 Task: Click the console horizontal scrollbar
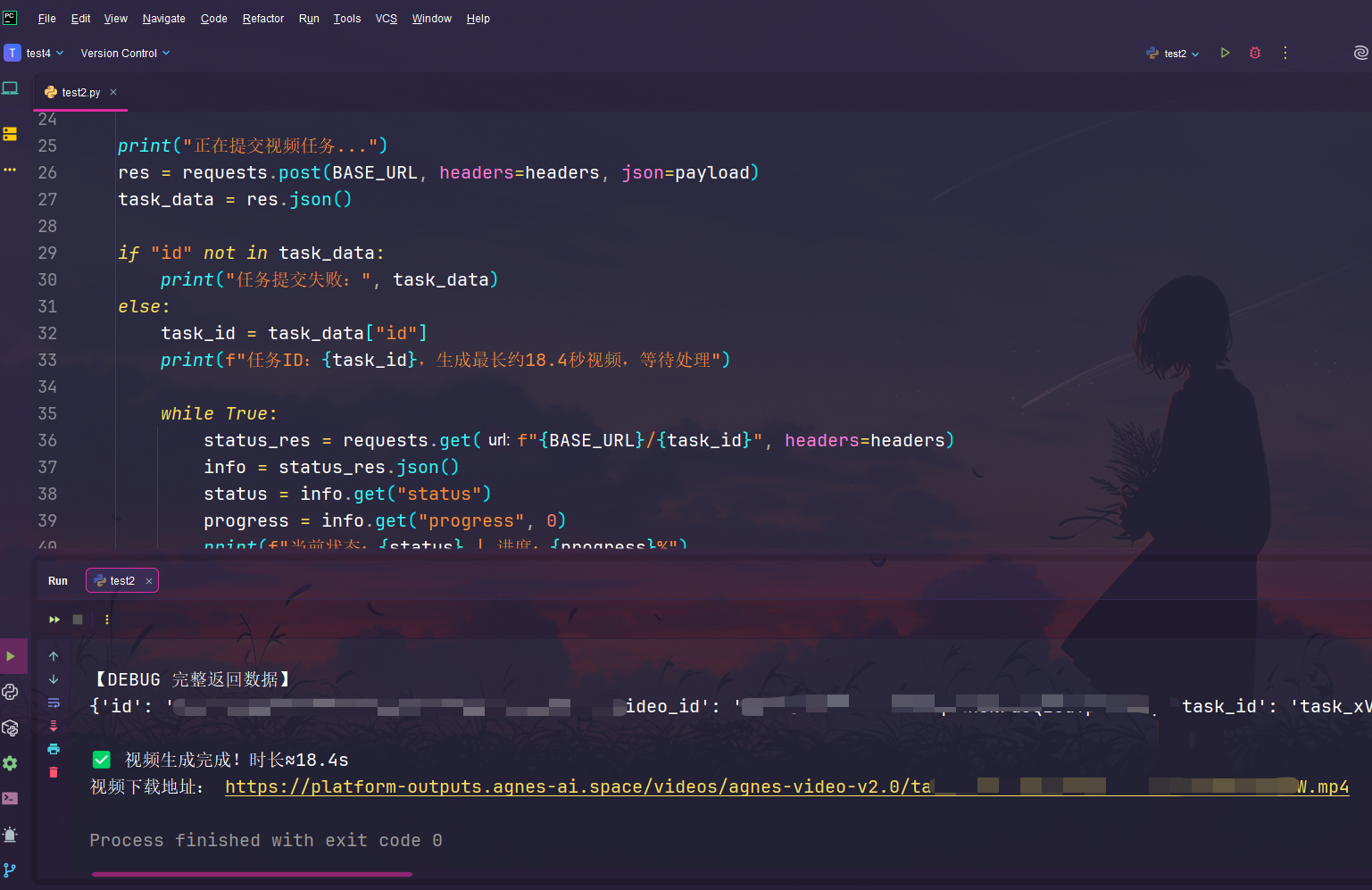tap(252, 875)
